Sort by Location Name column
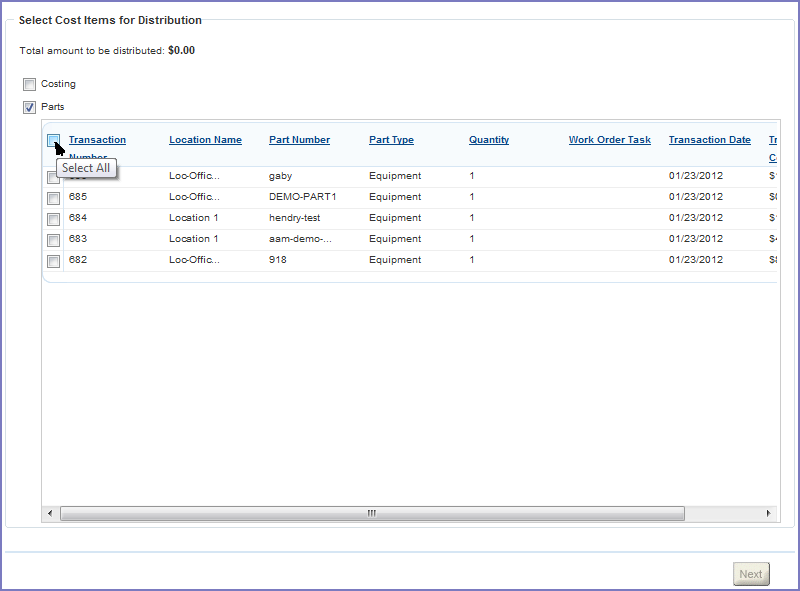Image resolution: width=800 pixels, height=591 pixels. click(x=205, y=140)
